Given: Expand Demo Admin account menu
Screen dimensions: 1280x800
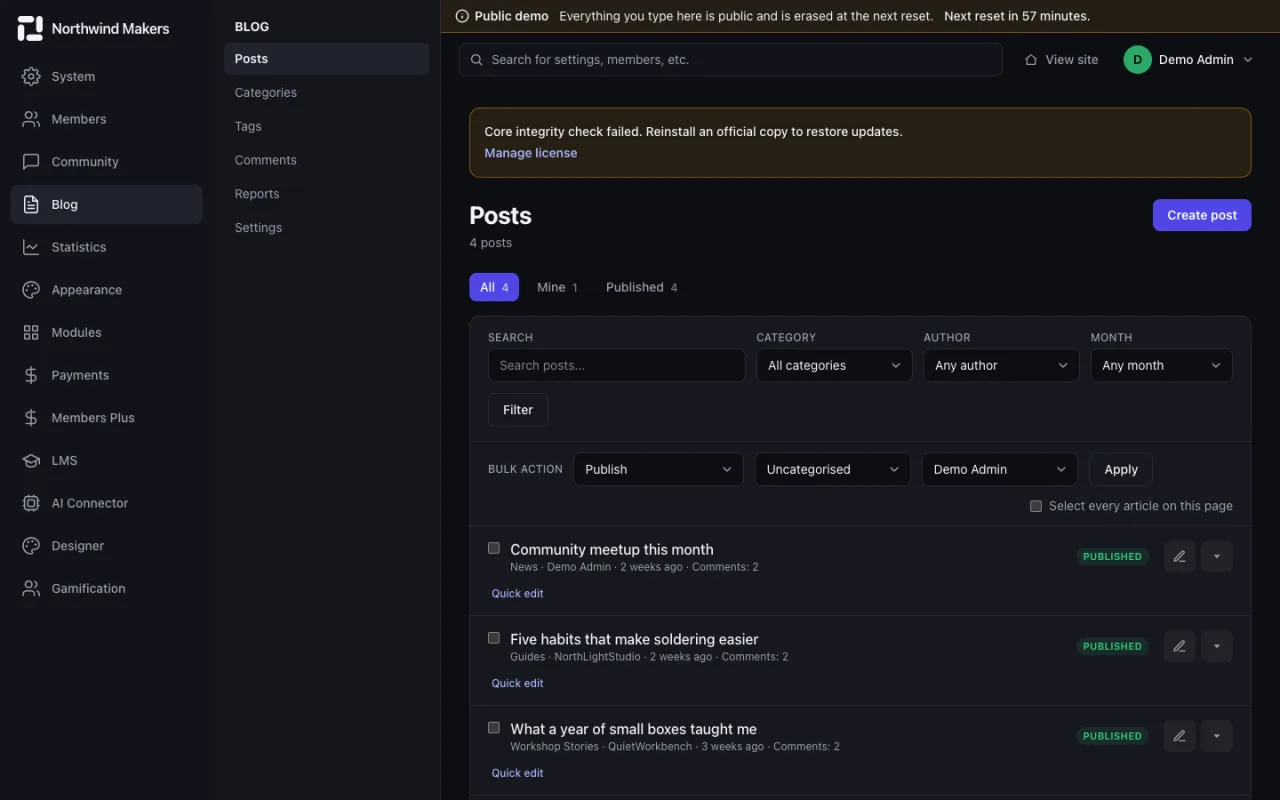Looking at the screenshot, I should pyautogui.click(x=1189, y=60).
